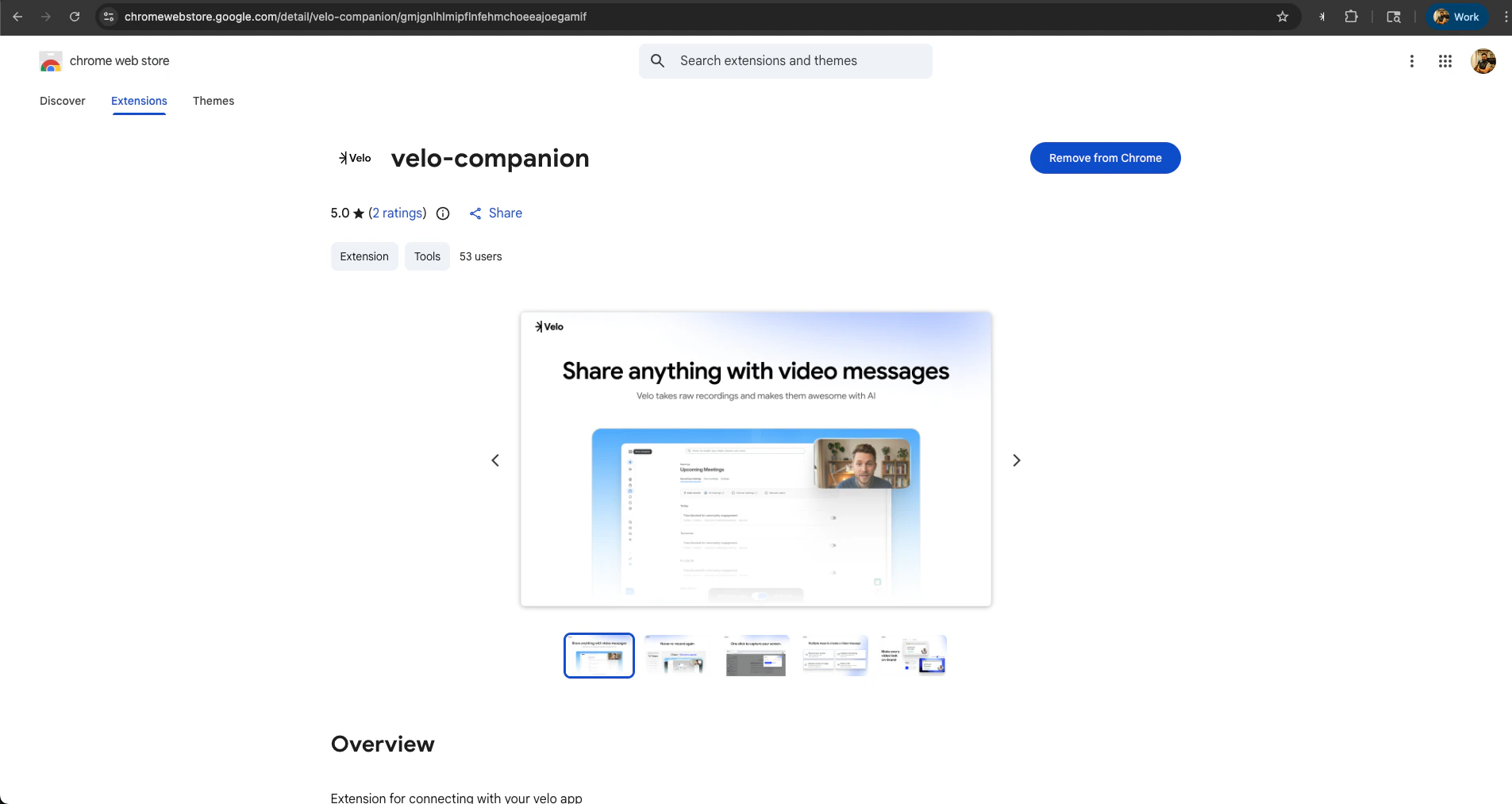Image resolution: width=1512 pixels, height=804 pixels.
Task: Open the Velo extension icon in toolbar
Action: [x=1322, y=17]
